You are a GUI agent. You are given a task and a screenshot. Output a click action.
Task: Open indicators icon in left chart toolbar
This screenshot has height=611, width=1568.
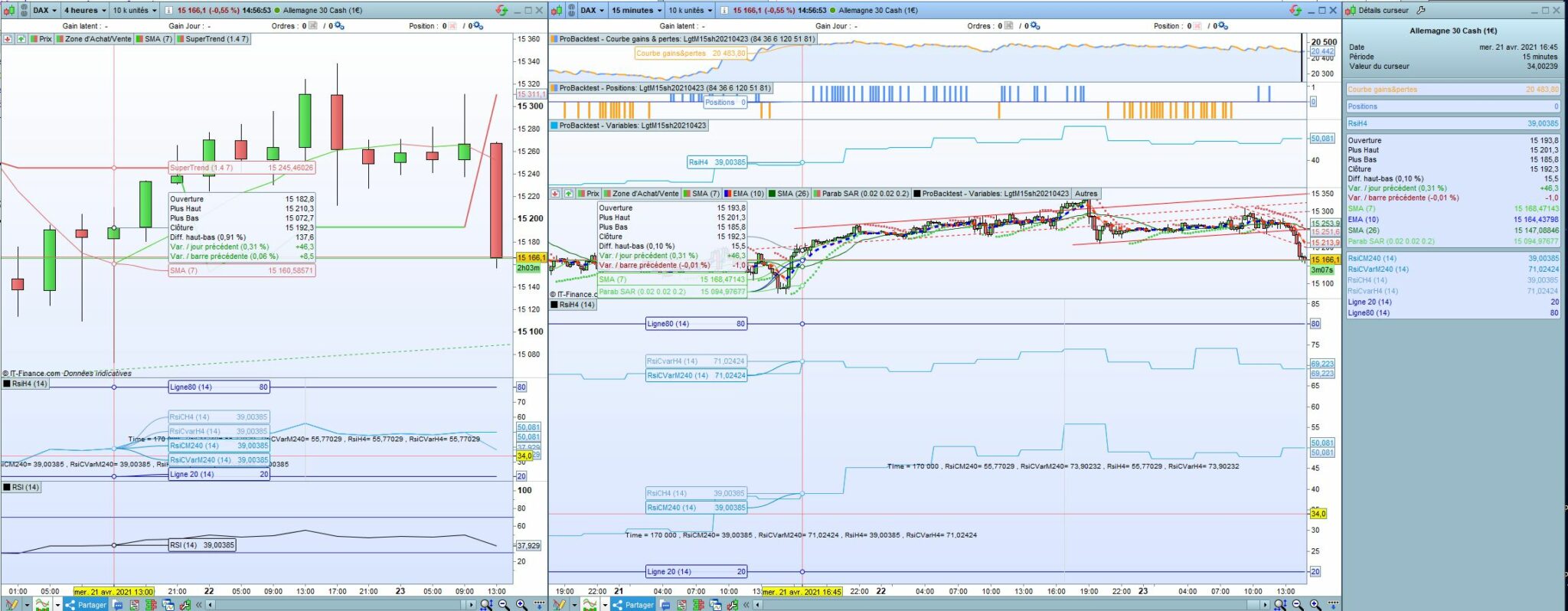click(42, 605)
